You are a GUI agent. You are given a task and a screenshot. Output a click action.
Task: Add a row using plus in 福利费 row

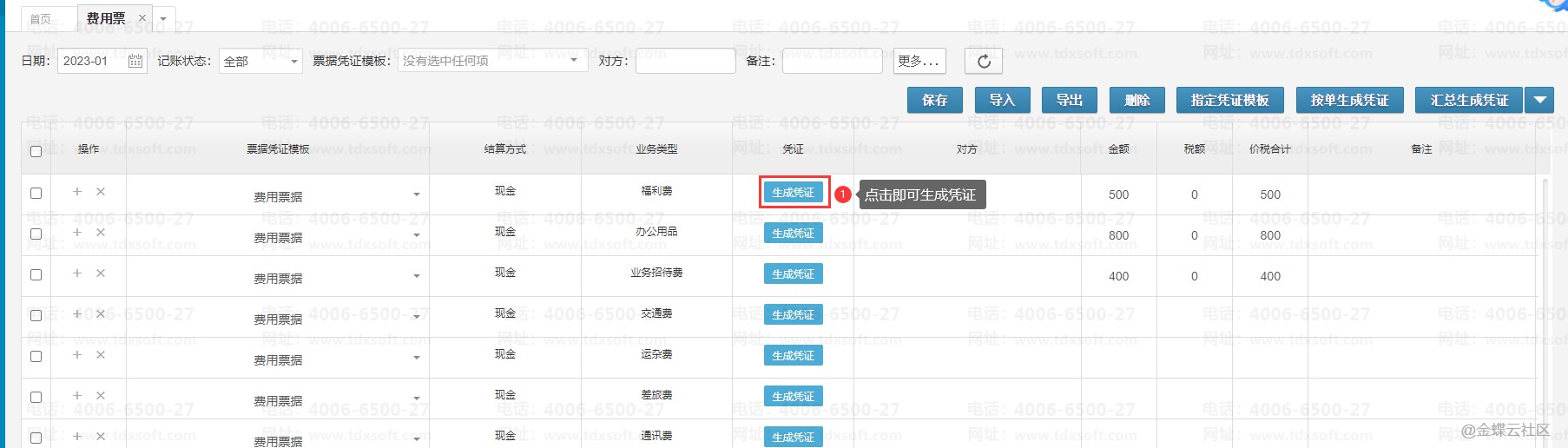click(77, 192)
